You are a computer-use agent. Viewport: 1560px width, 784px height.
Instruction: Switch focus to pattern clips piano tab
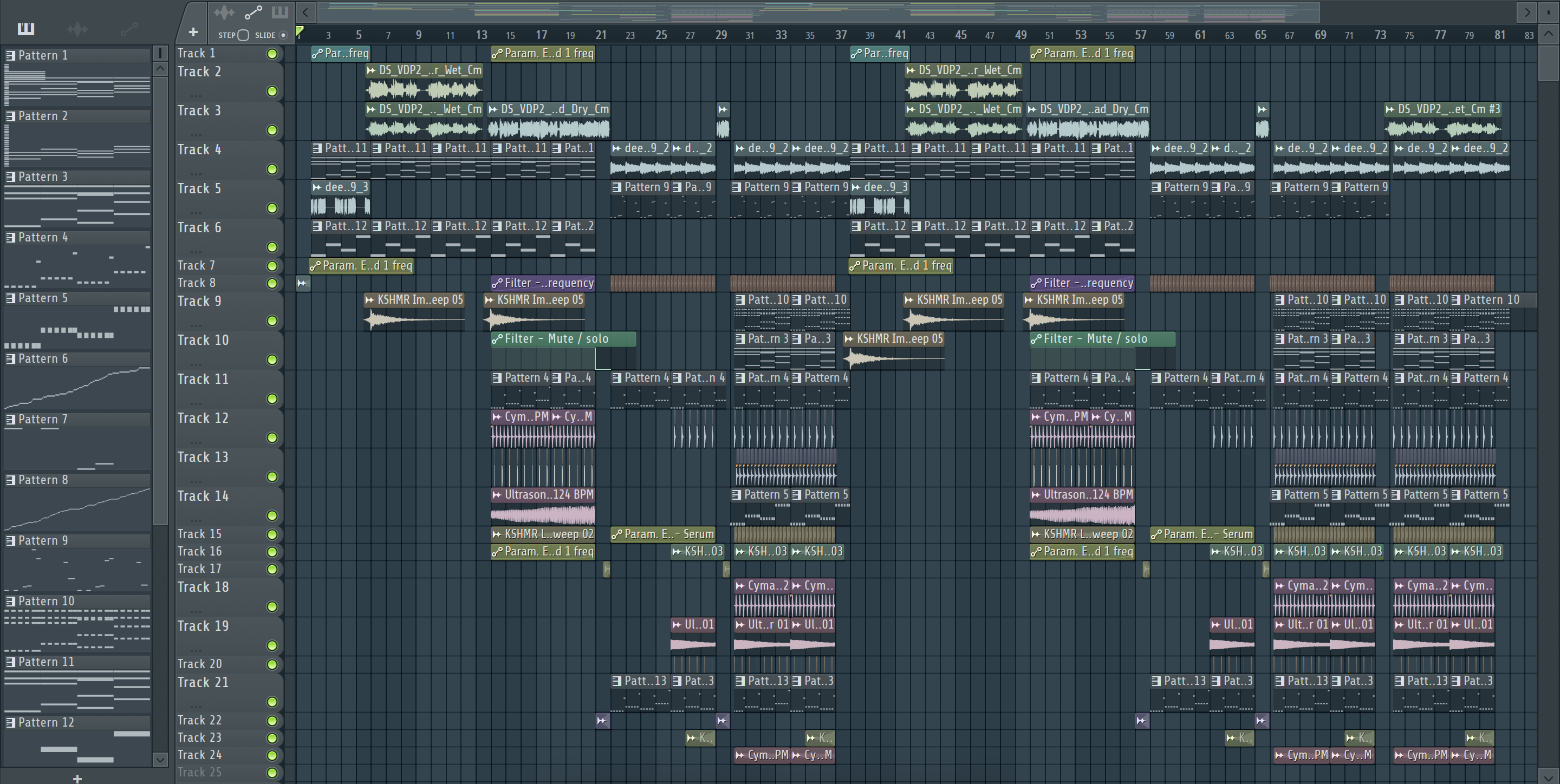pos(280,12)
